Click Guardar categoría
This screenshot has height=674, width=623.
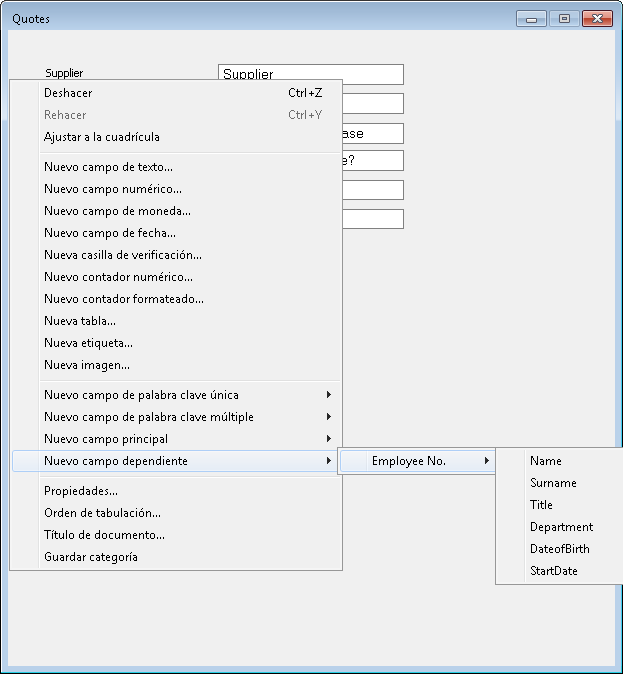176,557
